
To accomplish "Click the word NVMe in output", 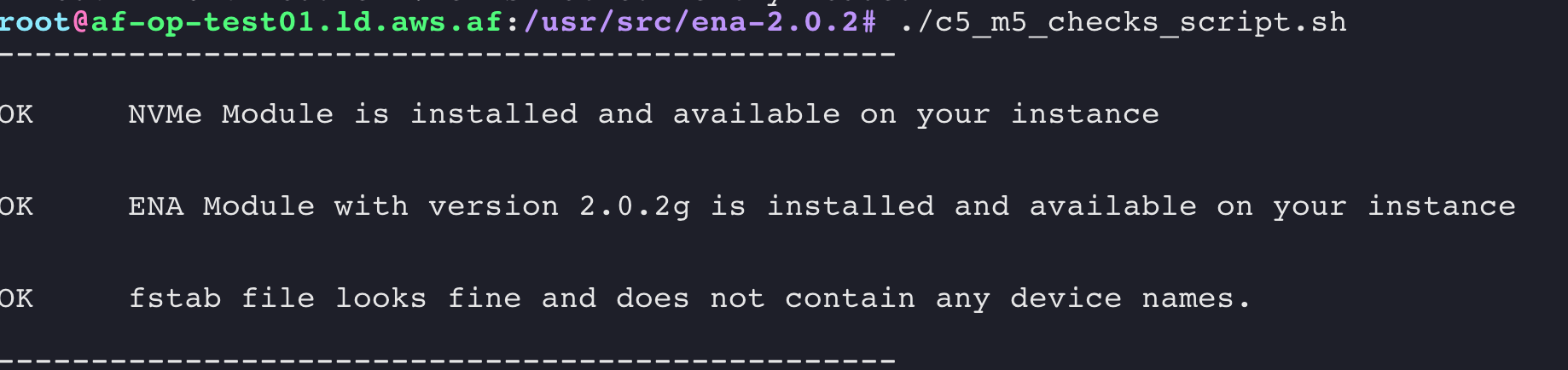I will (x=165, y=114).
